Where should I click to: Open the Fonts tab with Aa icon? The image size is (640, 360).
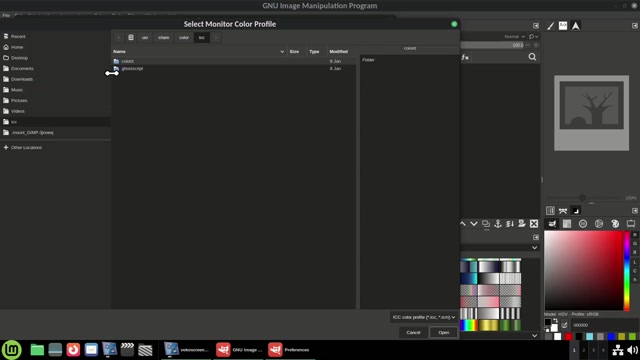click(x=563, y=26)
